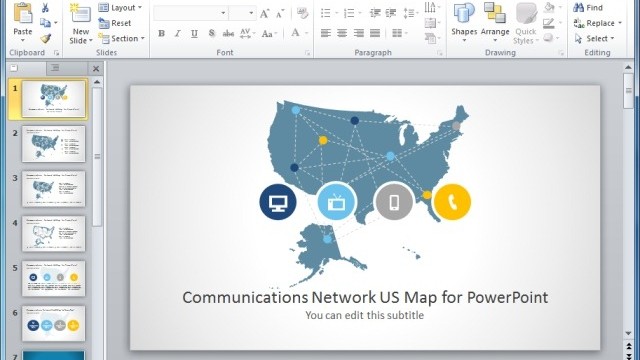Select slide 1 thumbnail

click(x=53, y=98)
